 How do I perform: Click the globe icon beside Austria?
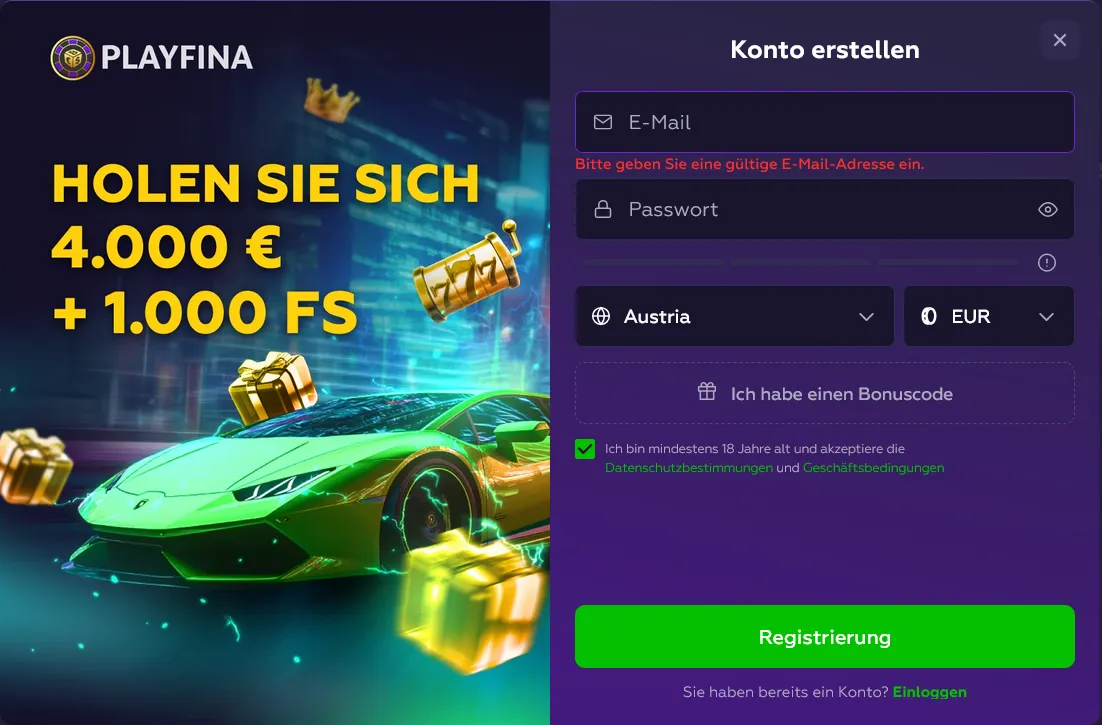click(601, 316)
